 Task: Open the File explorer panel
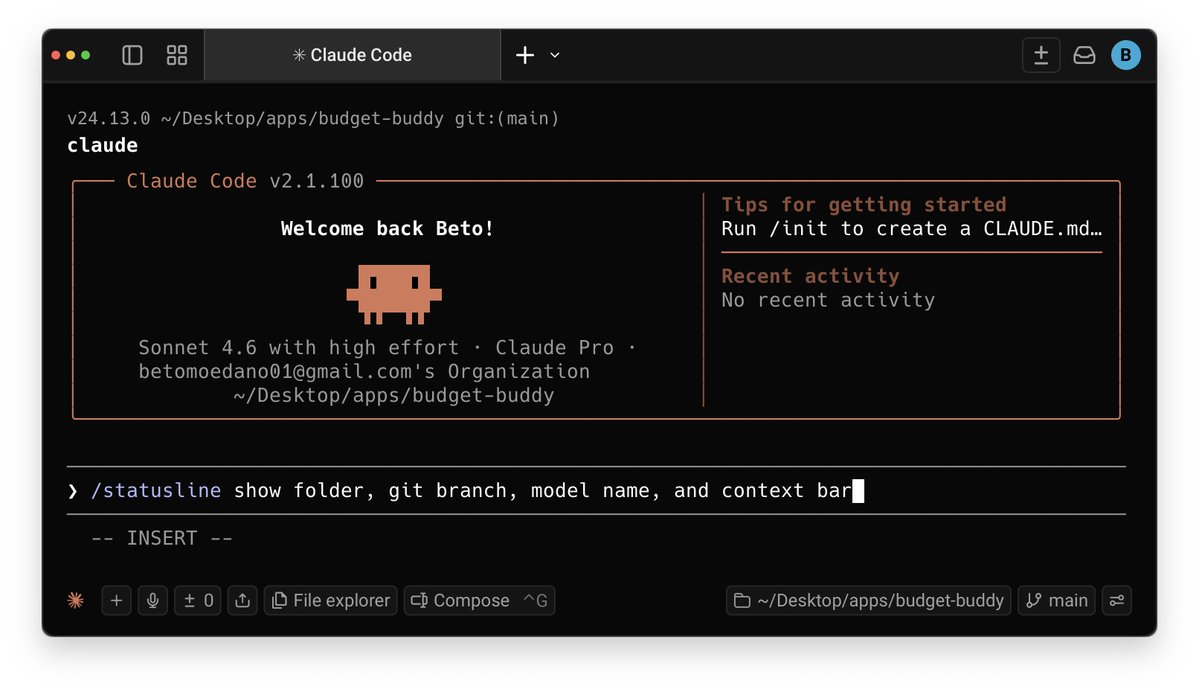coord(330,600)
